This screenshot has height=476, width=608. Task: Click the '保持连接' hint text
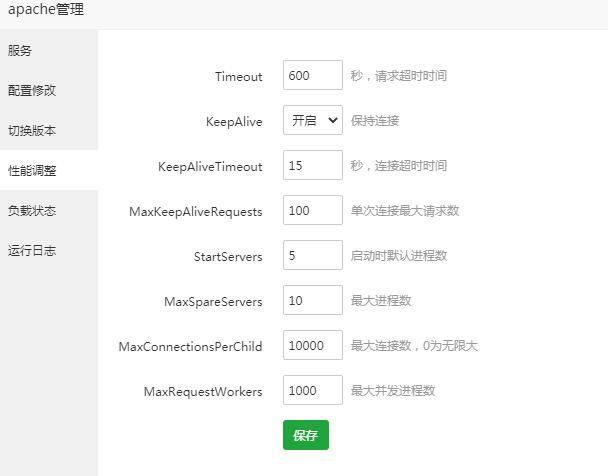pyautogui.click(x=375, y=121)
